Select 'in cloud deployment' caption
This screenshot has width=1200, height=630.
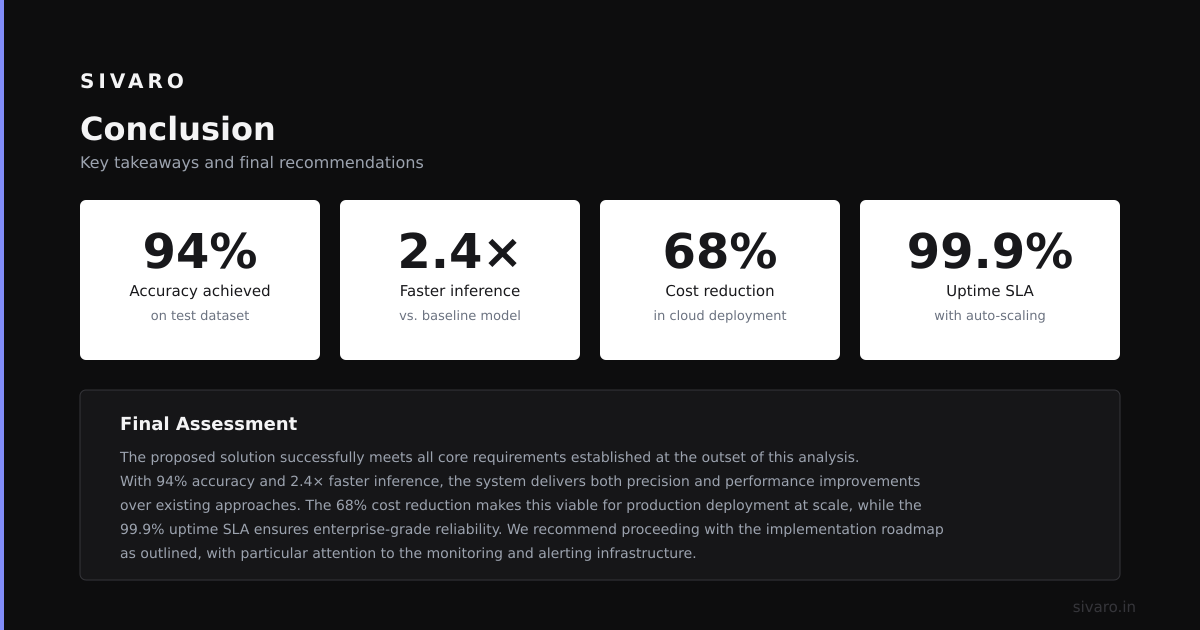(x=720, y=315)
